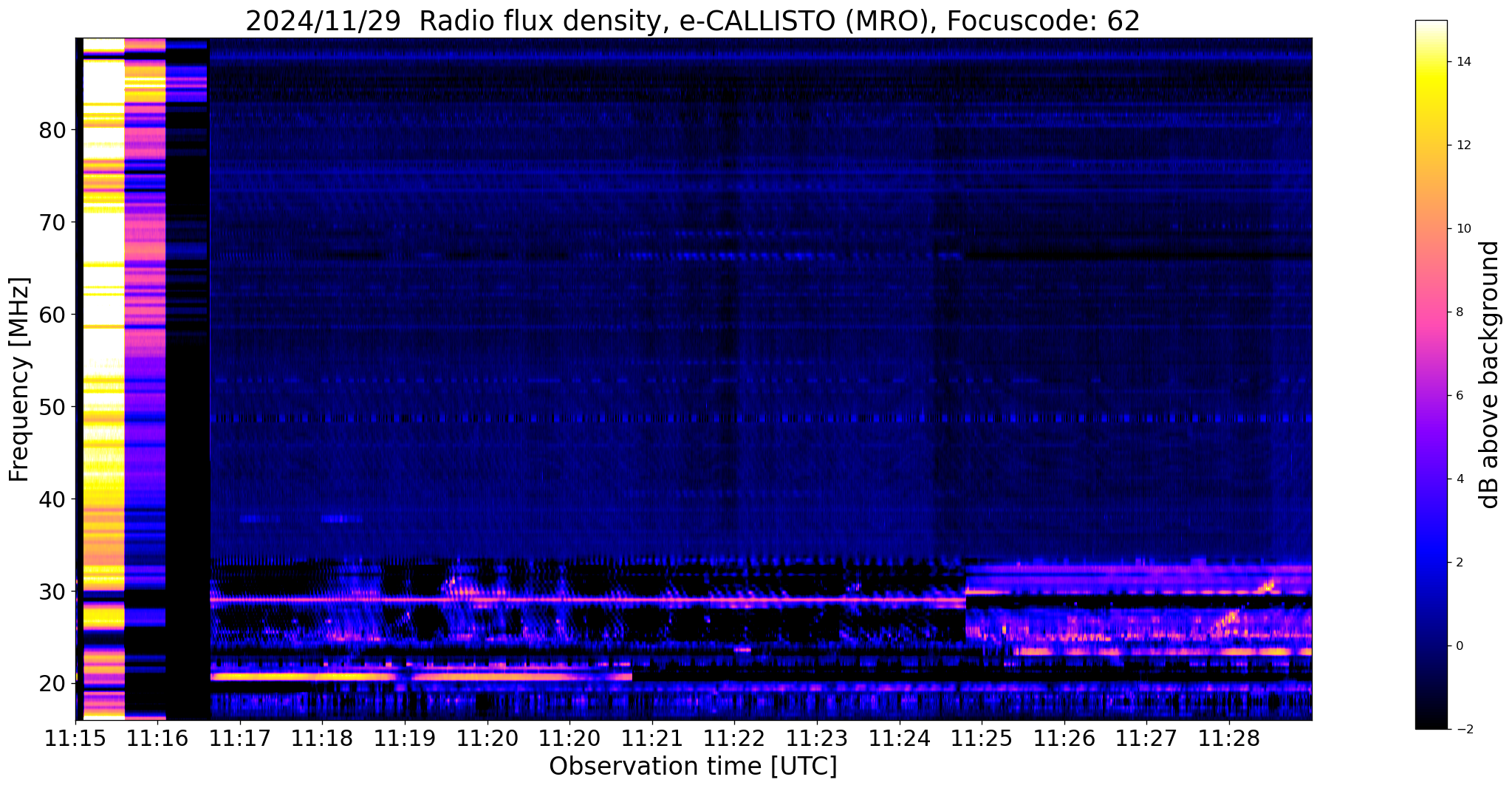Click the 11:16 time tick label

coord(157,738)
